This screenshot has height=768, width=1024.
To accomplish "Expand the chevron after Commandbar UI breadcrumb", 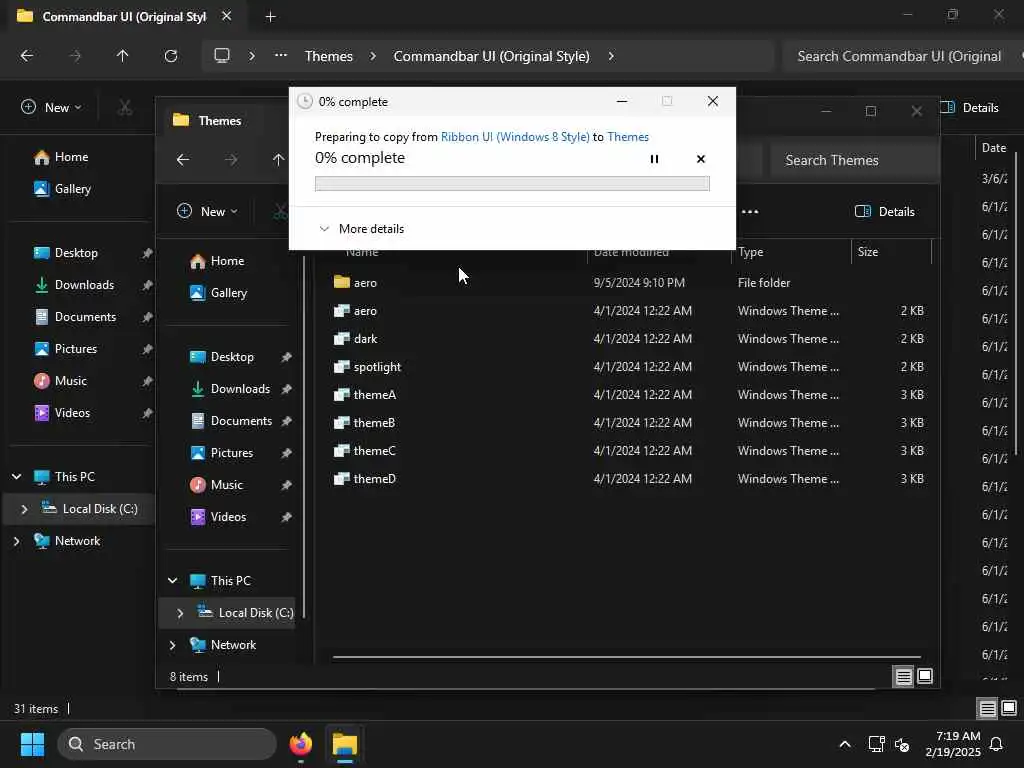I will pos(611,56).
